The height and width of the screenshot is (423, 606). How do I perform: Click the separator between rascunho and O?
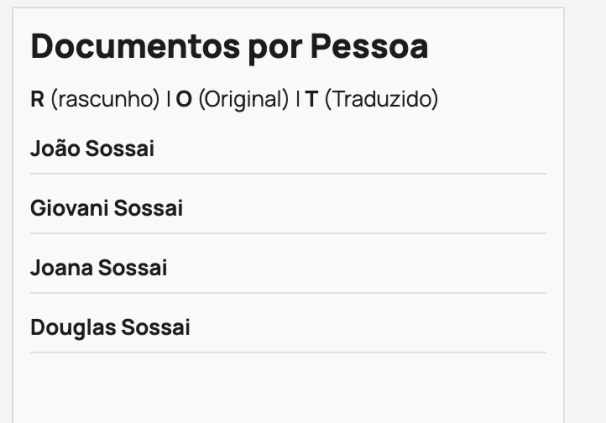coord(145,102)
